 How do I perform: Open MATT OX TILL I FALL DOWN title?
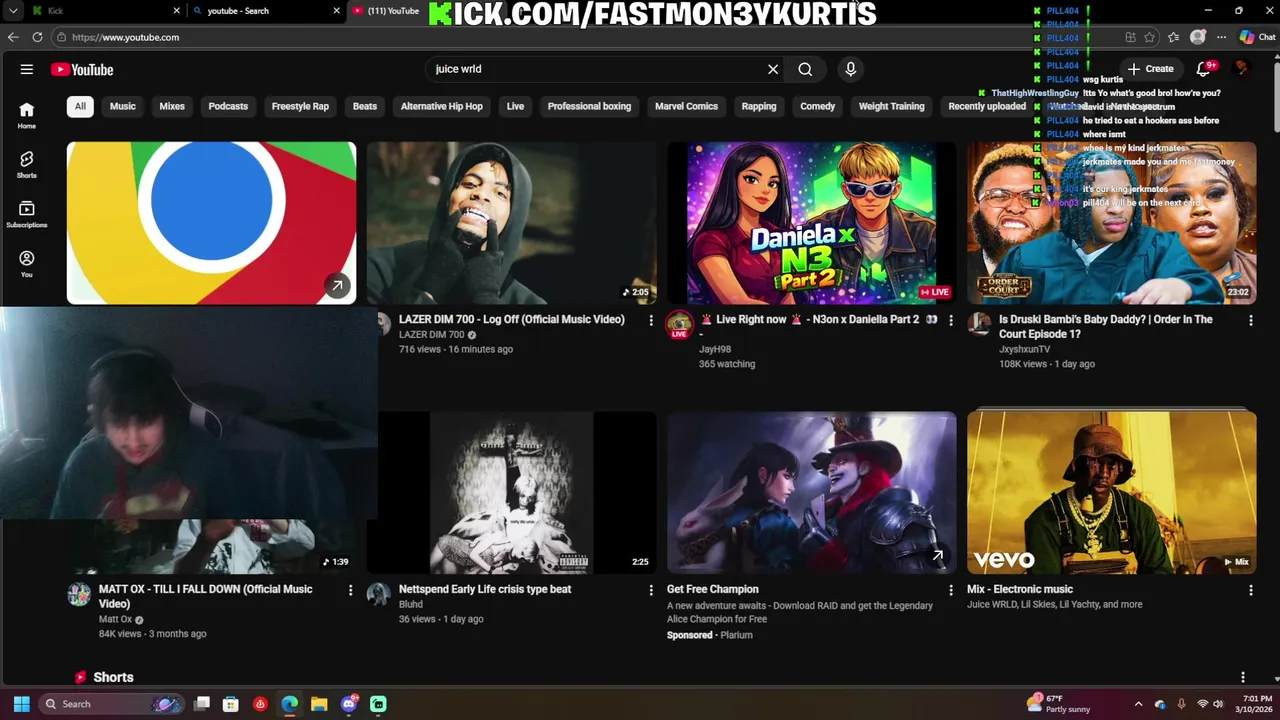[205, 597]
